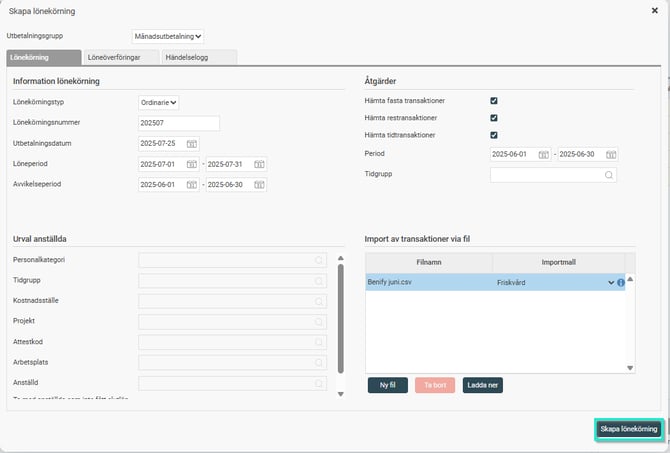Click search icon in Tidgrupp under Åtgärder
670x453 pixels.
(x=608, y=175)
